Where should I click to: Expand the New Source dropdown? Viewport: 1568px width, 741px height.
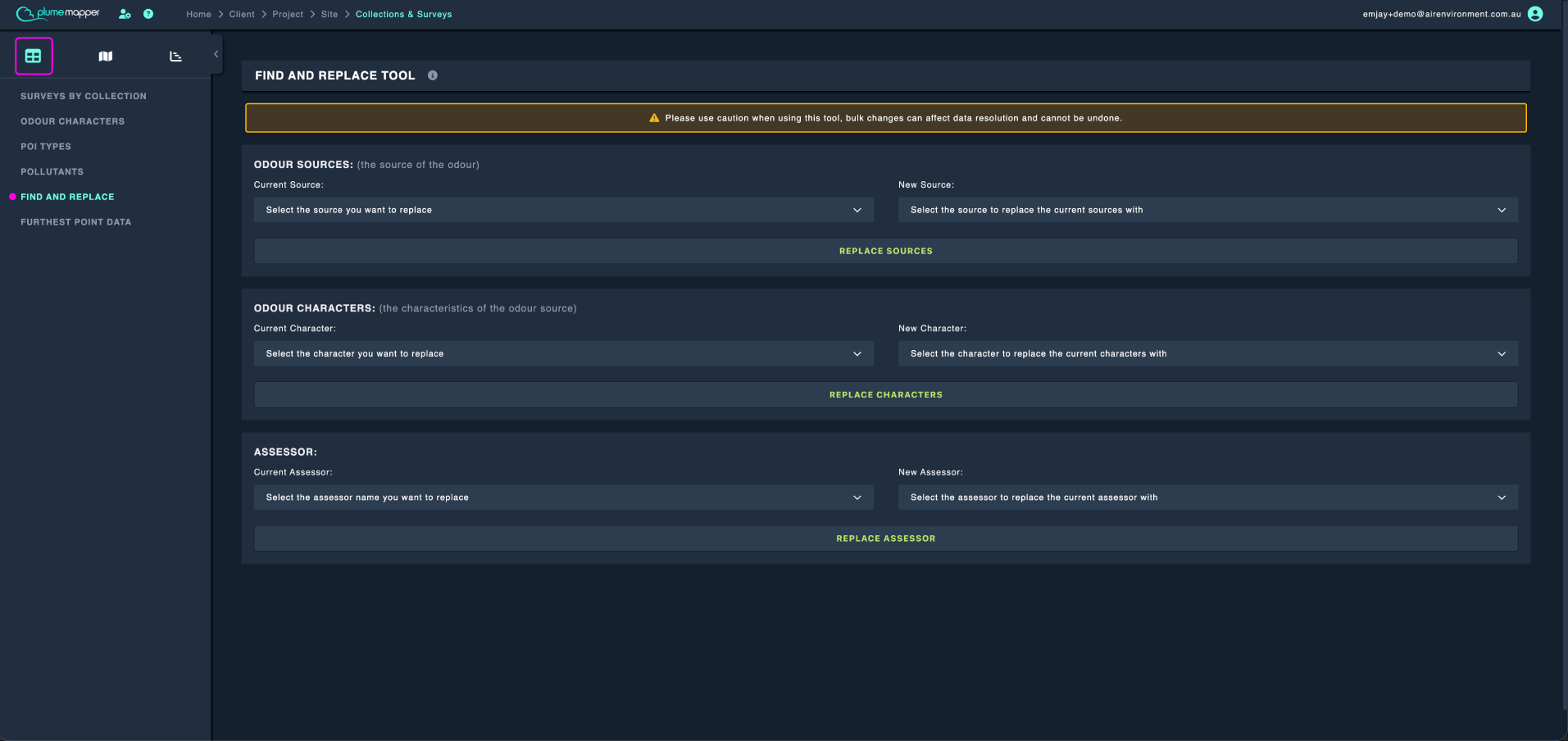point(1208,210)
